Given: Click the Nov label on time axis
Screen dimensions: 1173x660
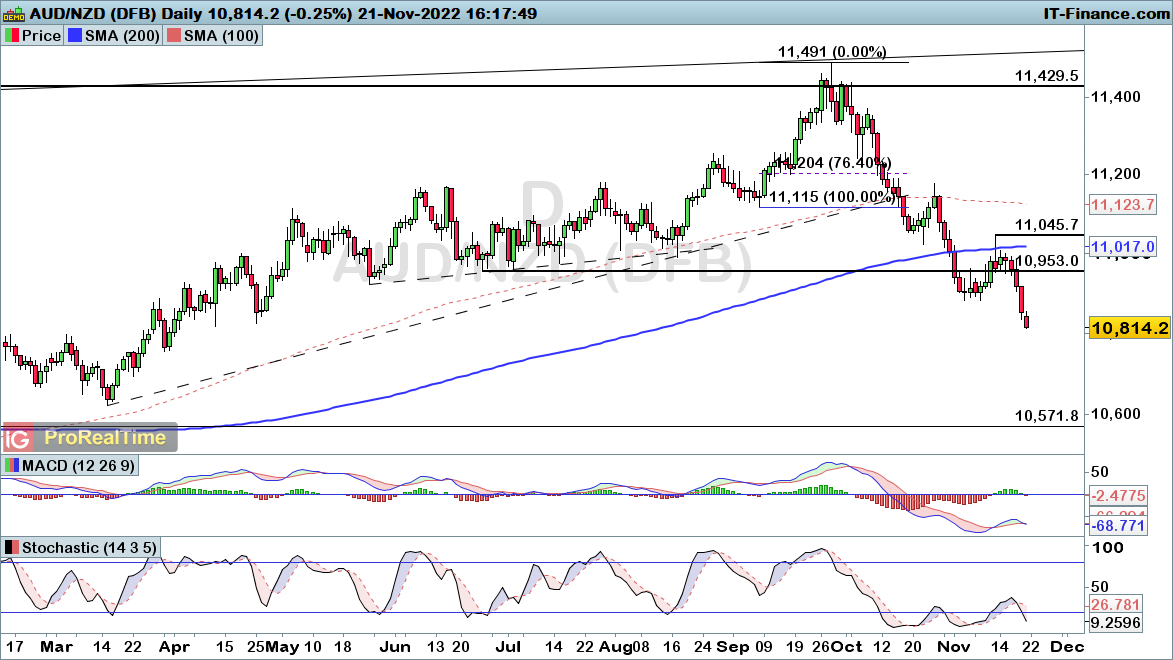Looking at the screenshot, I should [954, 647].
